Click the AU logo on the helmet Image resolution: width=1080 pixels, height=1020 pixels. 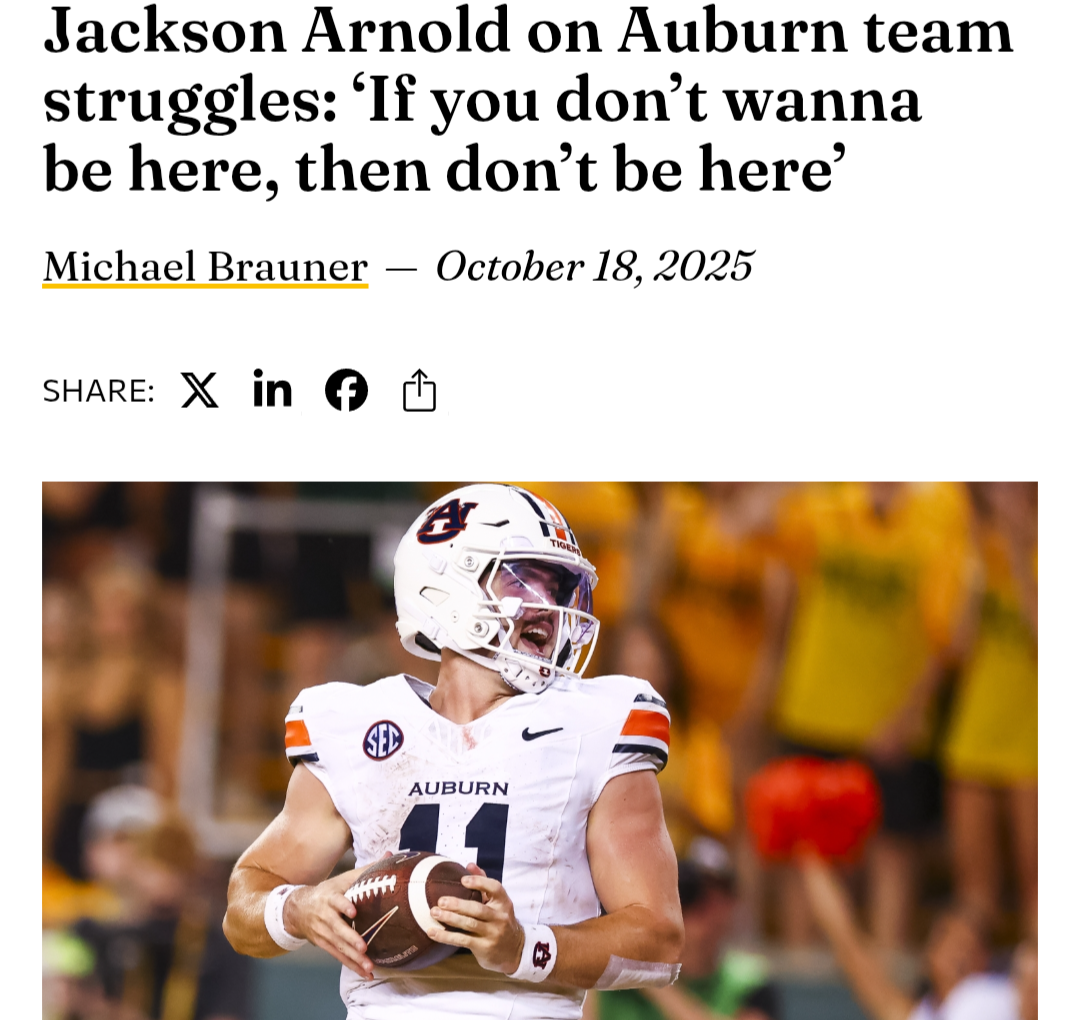click(x=447, y=520)
